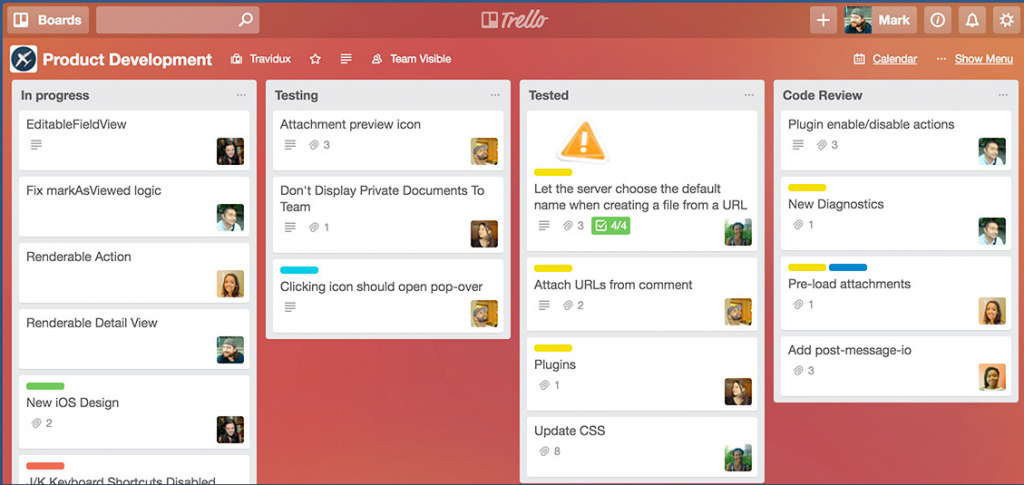Click red label on J/K Keyboard Shortcuts card
Viewport: 1024px width, 485px height.
(x=45, y=465)
